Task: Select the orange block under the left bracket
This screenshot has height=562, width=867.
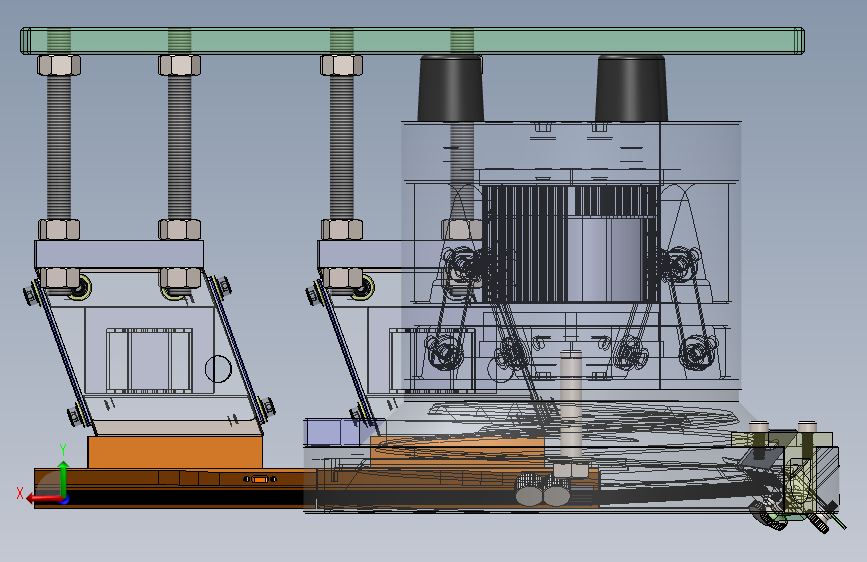Action: 175,452
